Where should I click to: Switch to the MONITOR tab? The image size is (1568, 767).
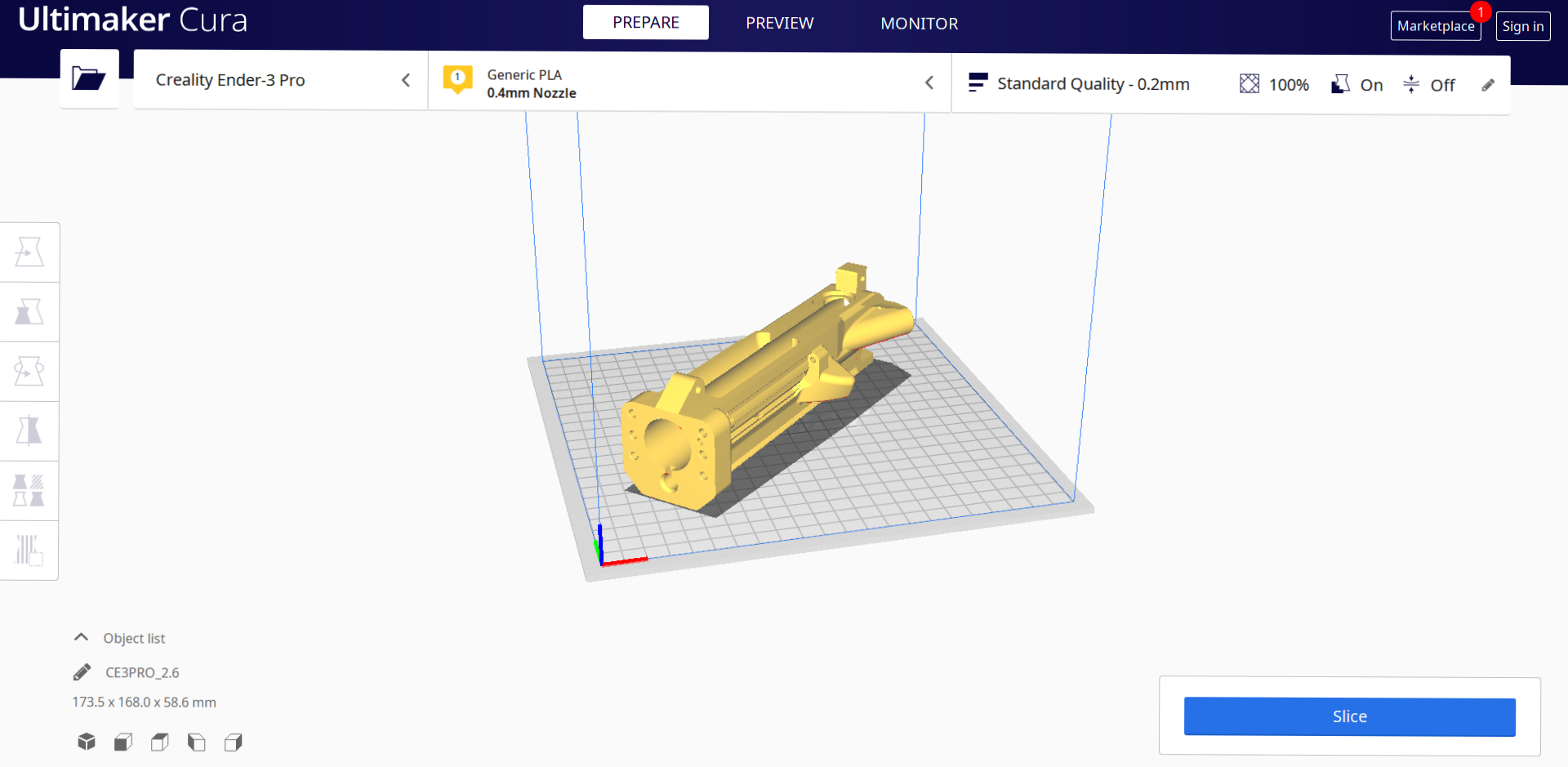(x=919, y=24)
